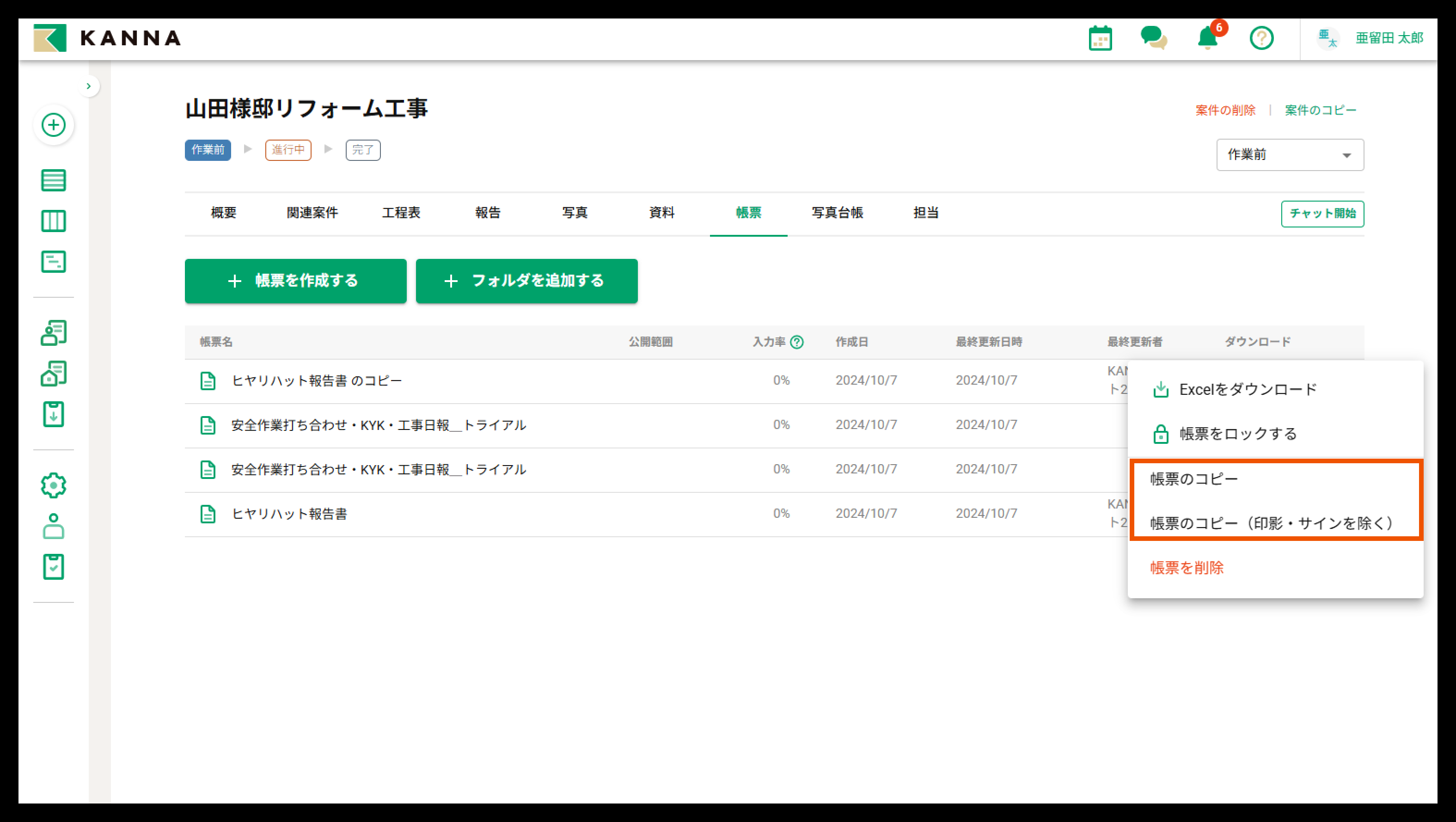
Task: Select the 完了 status chip
Action: click(x=363, y=150)
